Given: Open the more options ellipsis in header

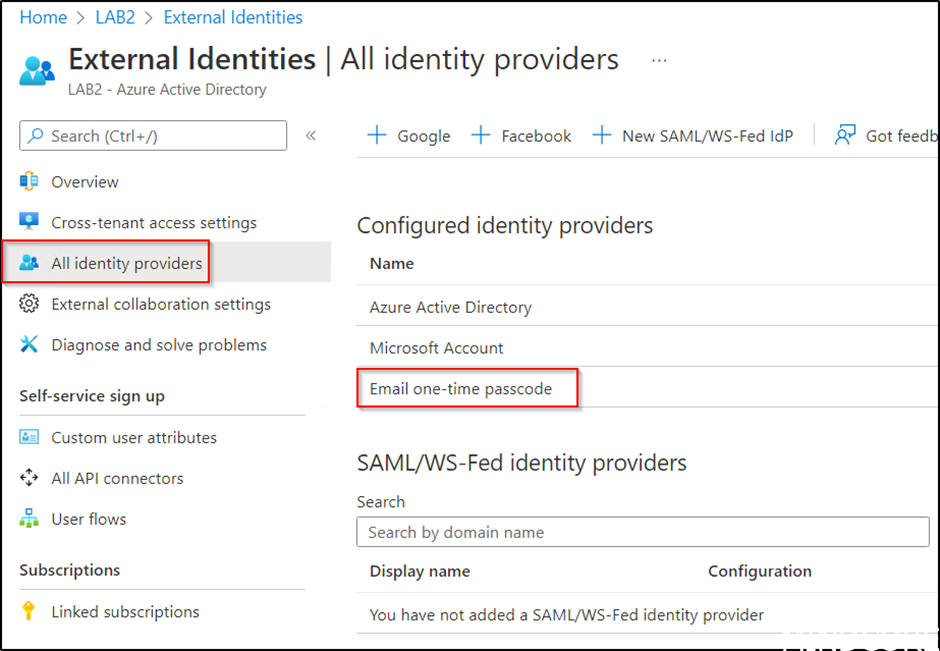Looking at the screenshot, I should coord(659,61).
